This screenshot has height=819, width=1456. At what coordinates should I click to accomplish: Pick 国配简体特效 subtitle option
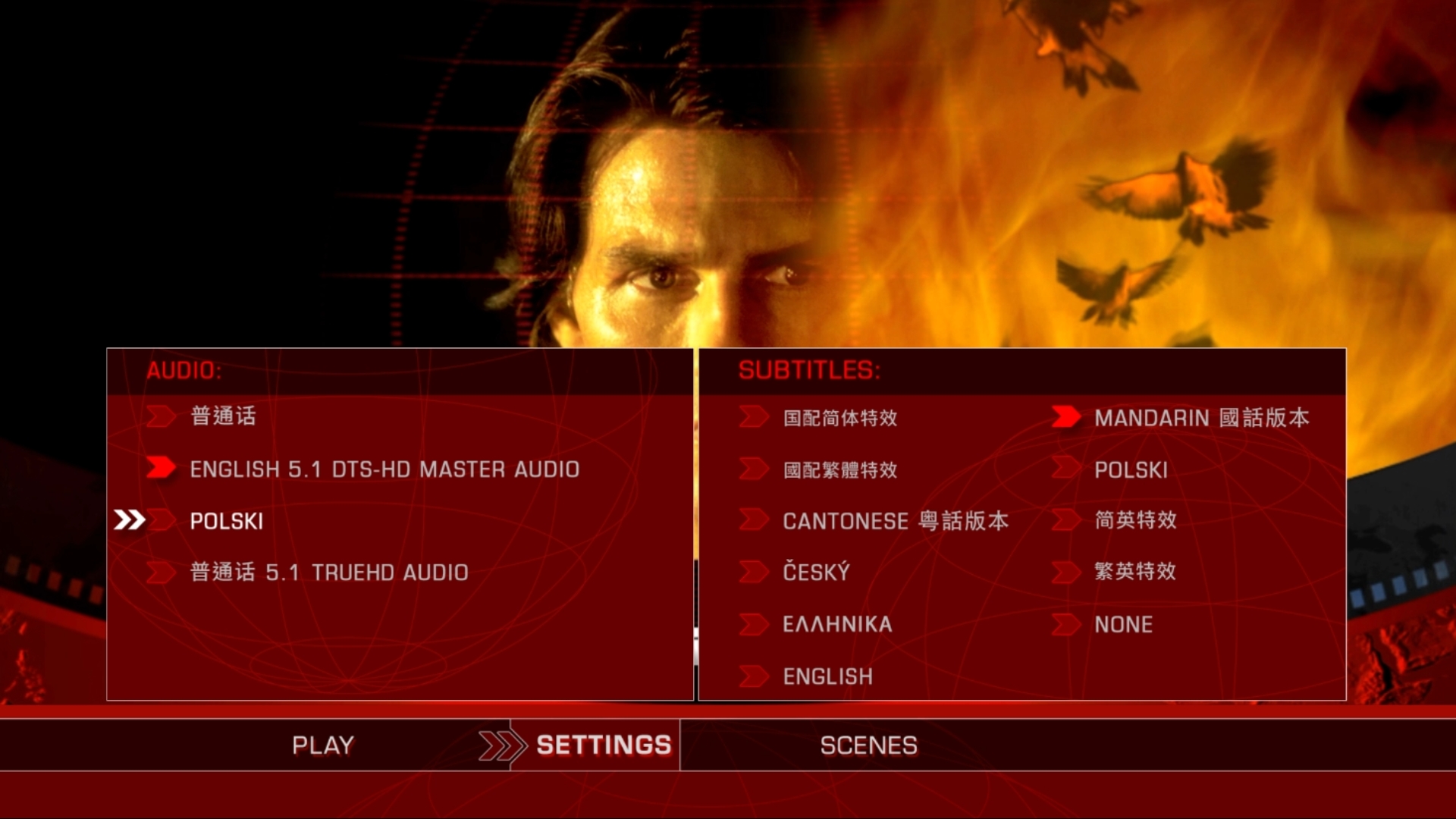pos(840,418)
